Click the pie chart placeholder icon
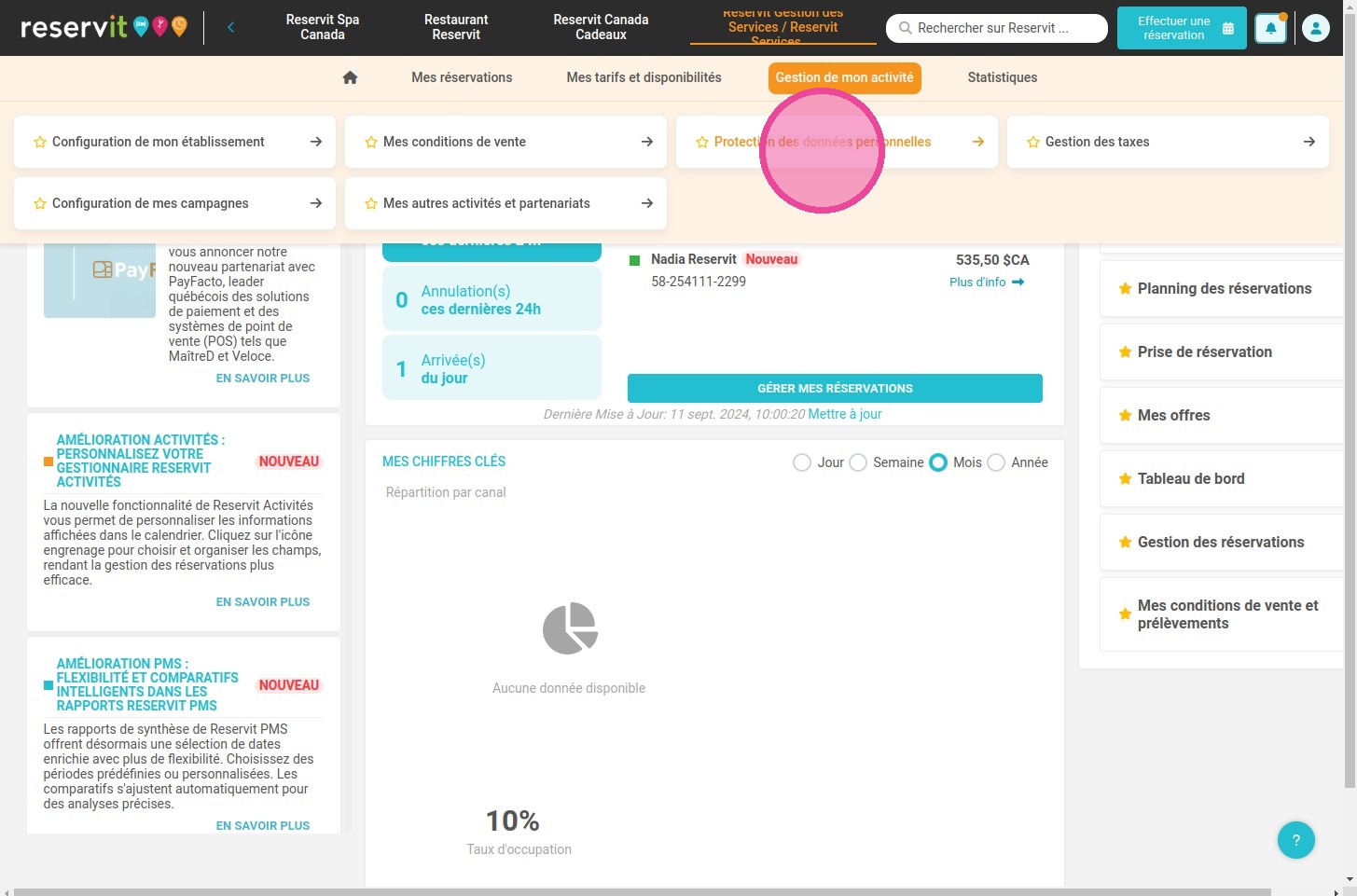The height and width of the screenshot is (896, 1357). [570, 628]
